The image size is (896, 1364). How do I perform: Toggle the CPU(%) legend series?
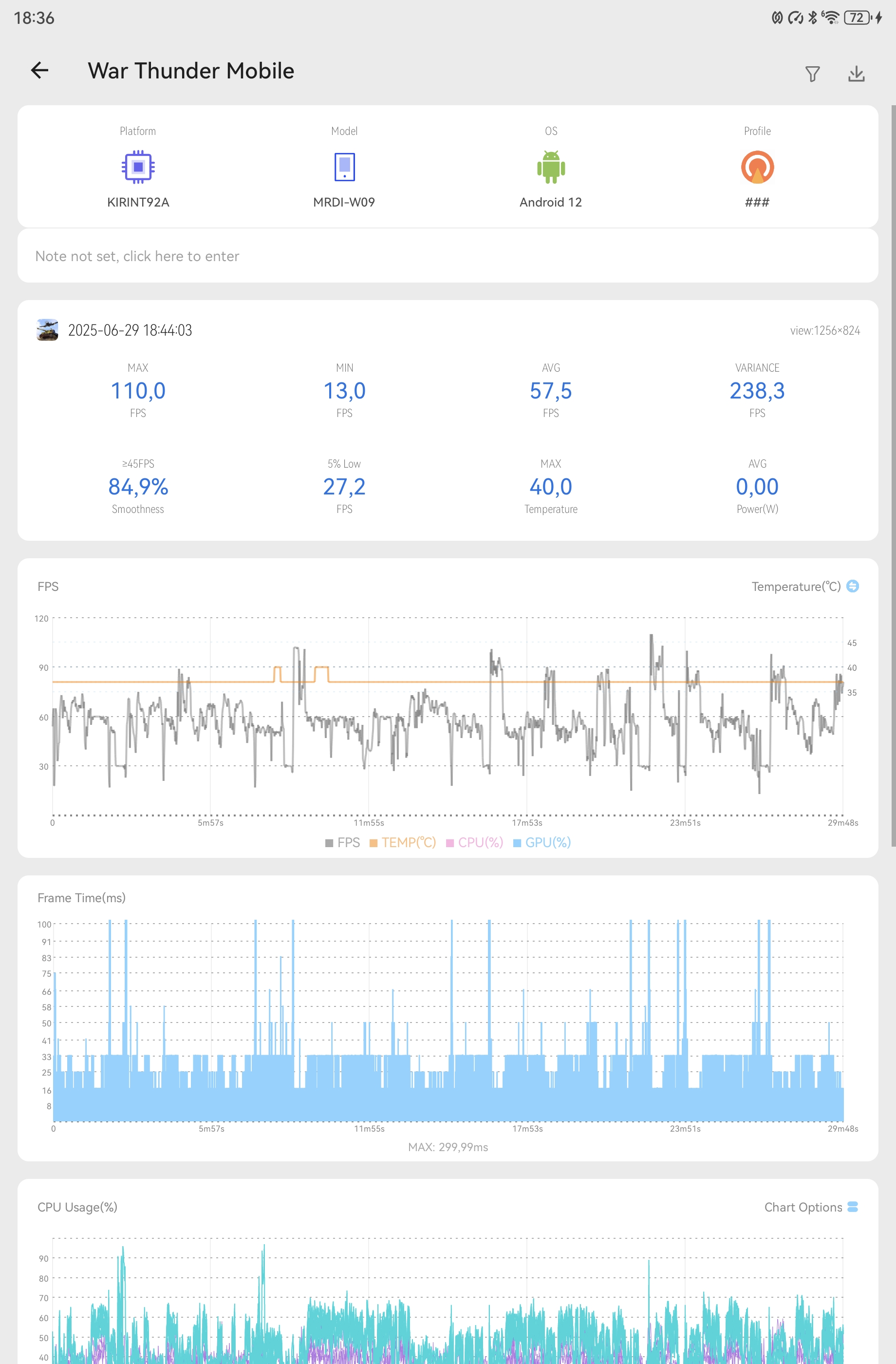(474, 842)
